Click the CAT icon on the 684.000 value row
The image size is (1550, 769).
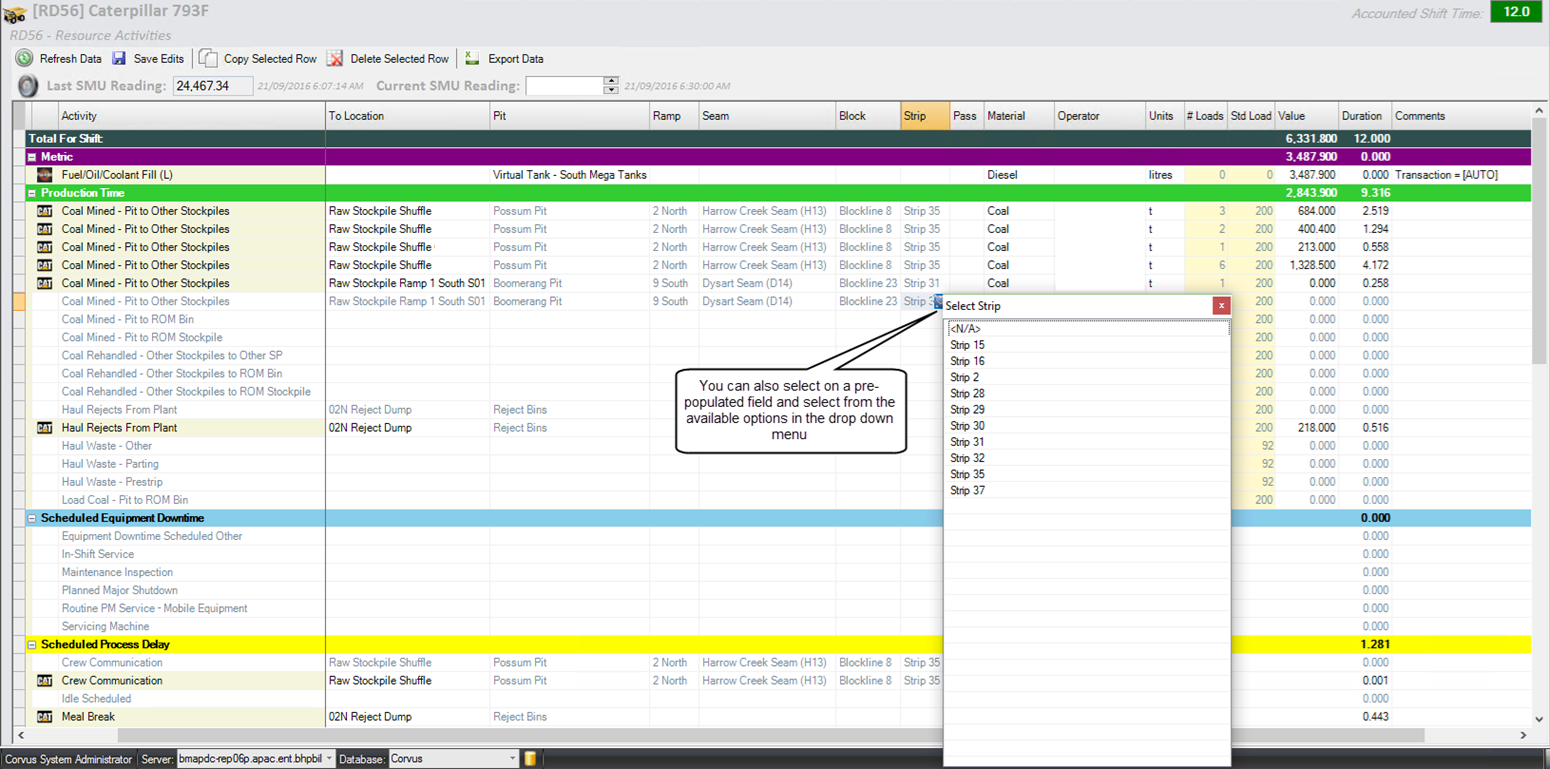pos(44,211)
